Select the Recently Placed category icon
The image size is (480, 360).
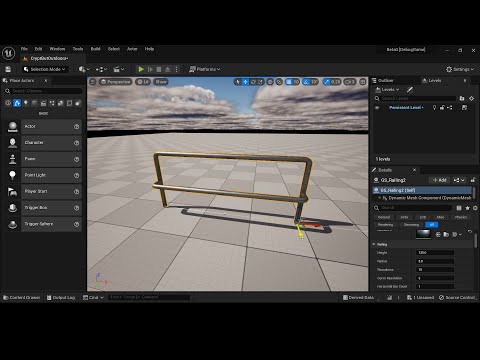pos(8,103)
